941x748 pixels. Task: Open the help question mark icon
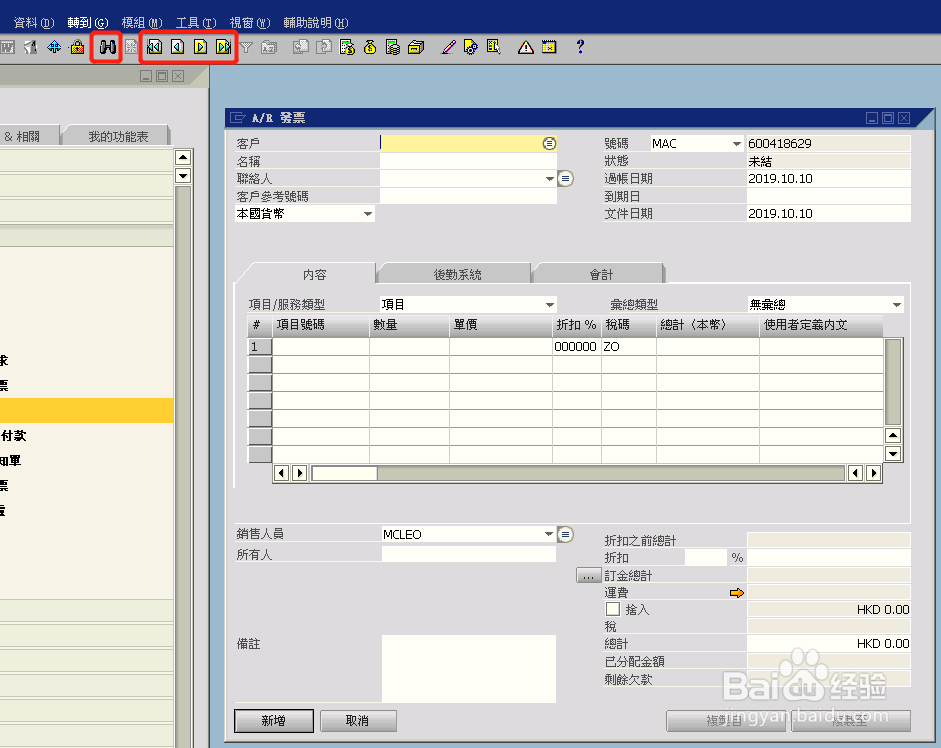pyautogui.click(x=580, y=46)
